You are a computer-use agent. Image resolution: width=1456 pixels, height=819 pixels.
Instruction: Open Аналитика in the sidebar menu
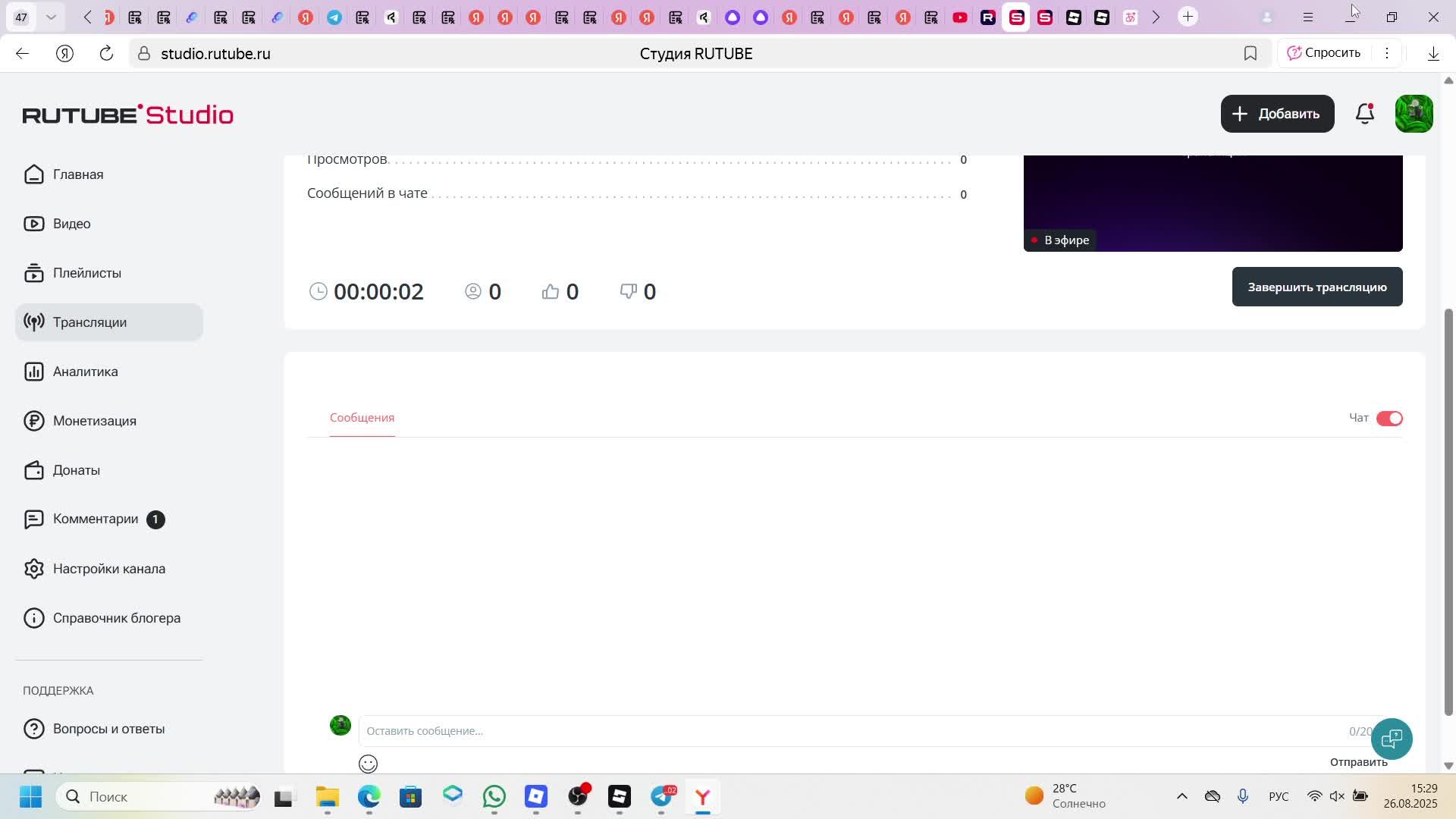85,372
